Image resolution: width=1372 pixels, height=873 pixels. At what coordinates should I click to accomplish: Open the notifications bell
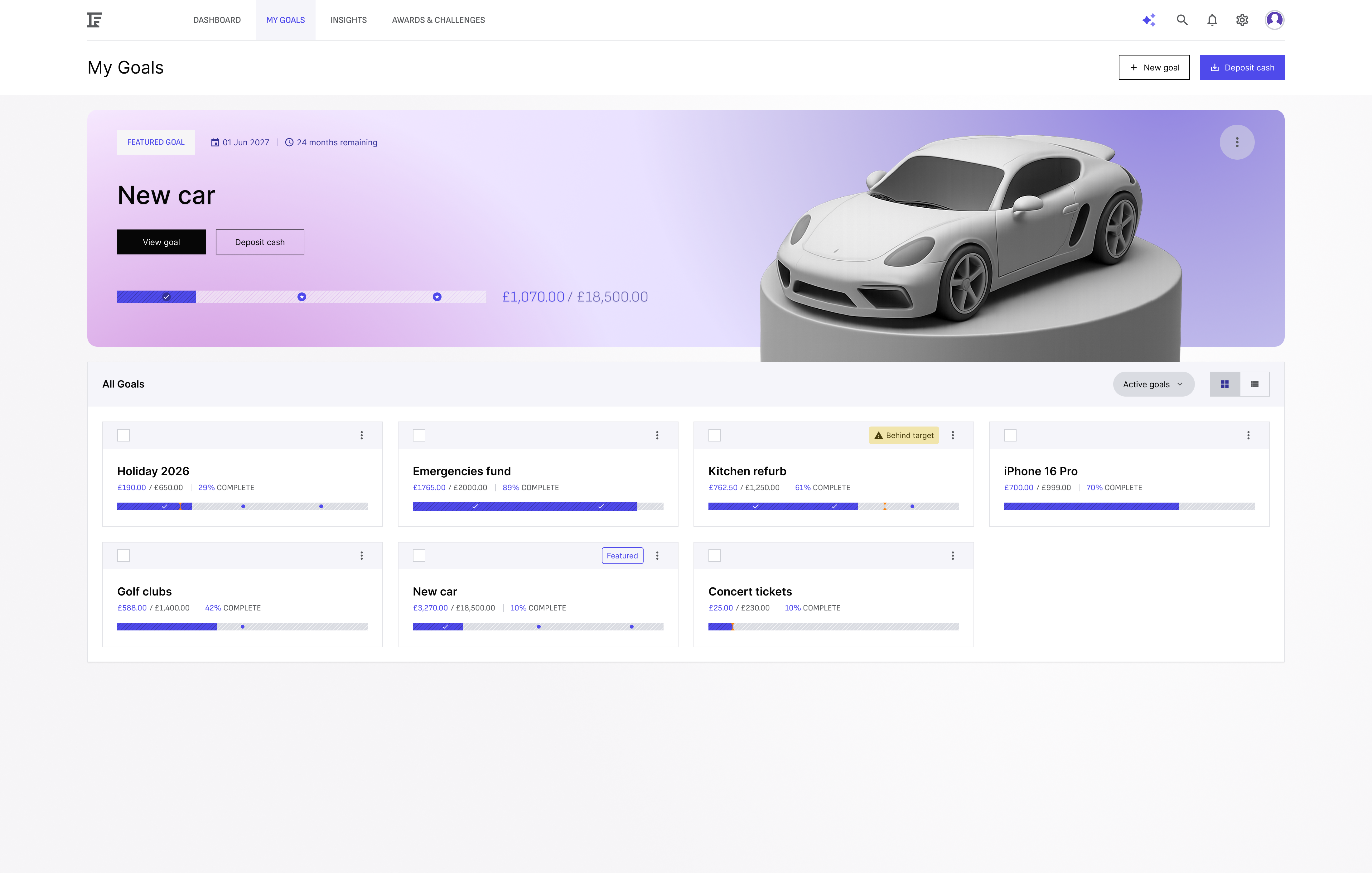[1212, 20]
